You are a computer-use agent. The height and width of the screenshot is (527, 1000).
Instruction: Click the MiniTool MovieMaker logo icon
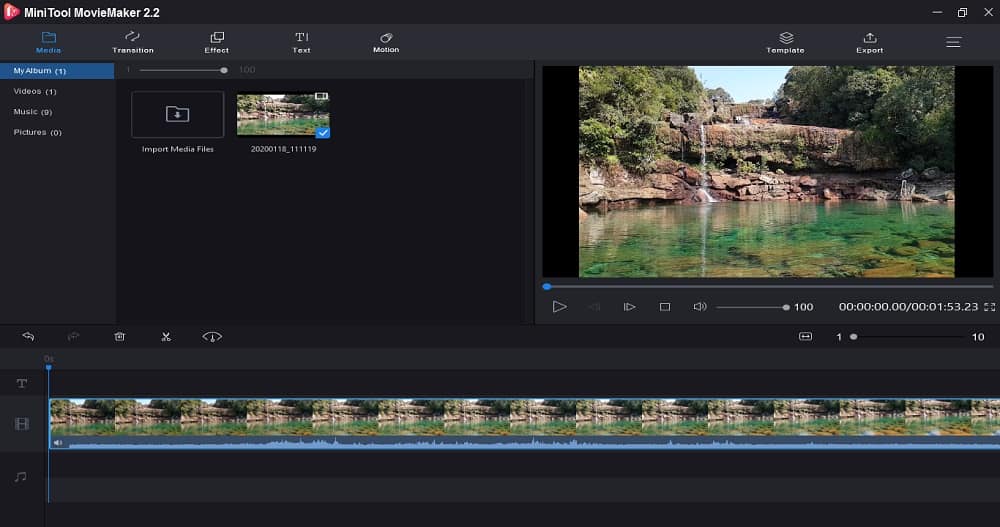[11, 12]
